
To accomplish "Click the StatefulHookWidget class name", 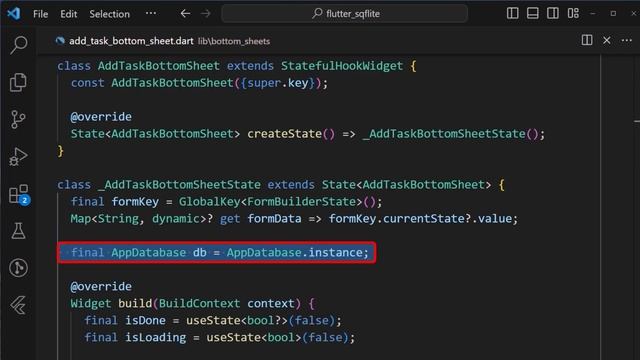I will [342, 66].
